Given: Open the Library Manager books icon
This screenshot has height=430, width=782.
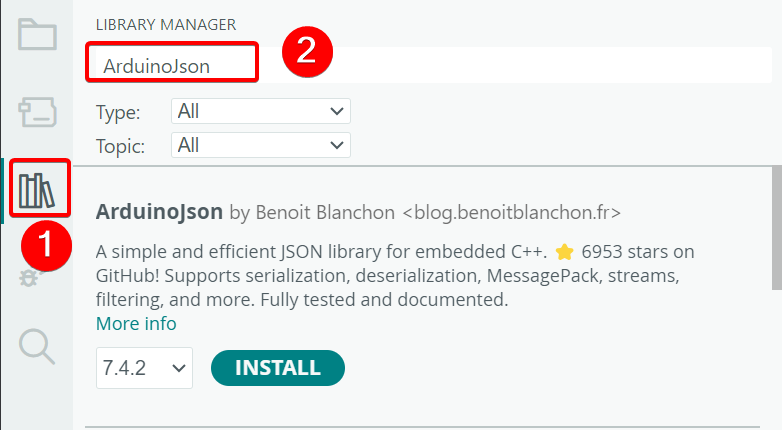Looking at the screenshot, I should 40,188.
